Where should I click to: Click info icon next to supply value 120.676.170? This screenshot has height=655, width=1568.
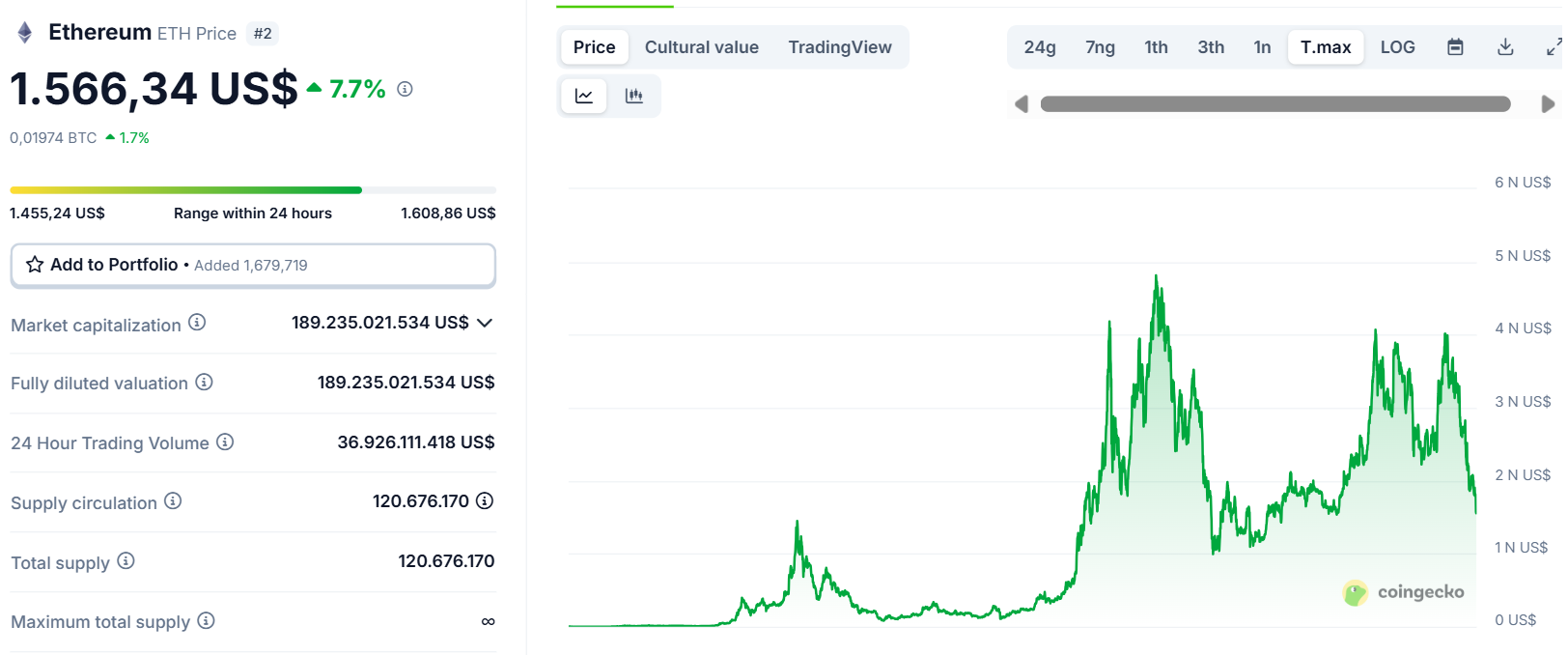pyautogui.click(x=485, y=501)
